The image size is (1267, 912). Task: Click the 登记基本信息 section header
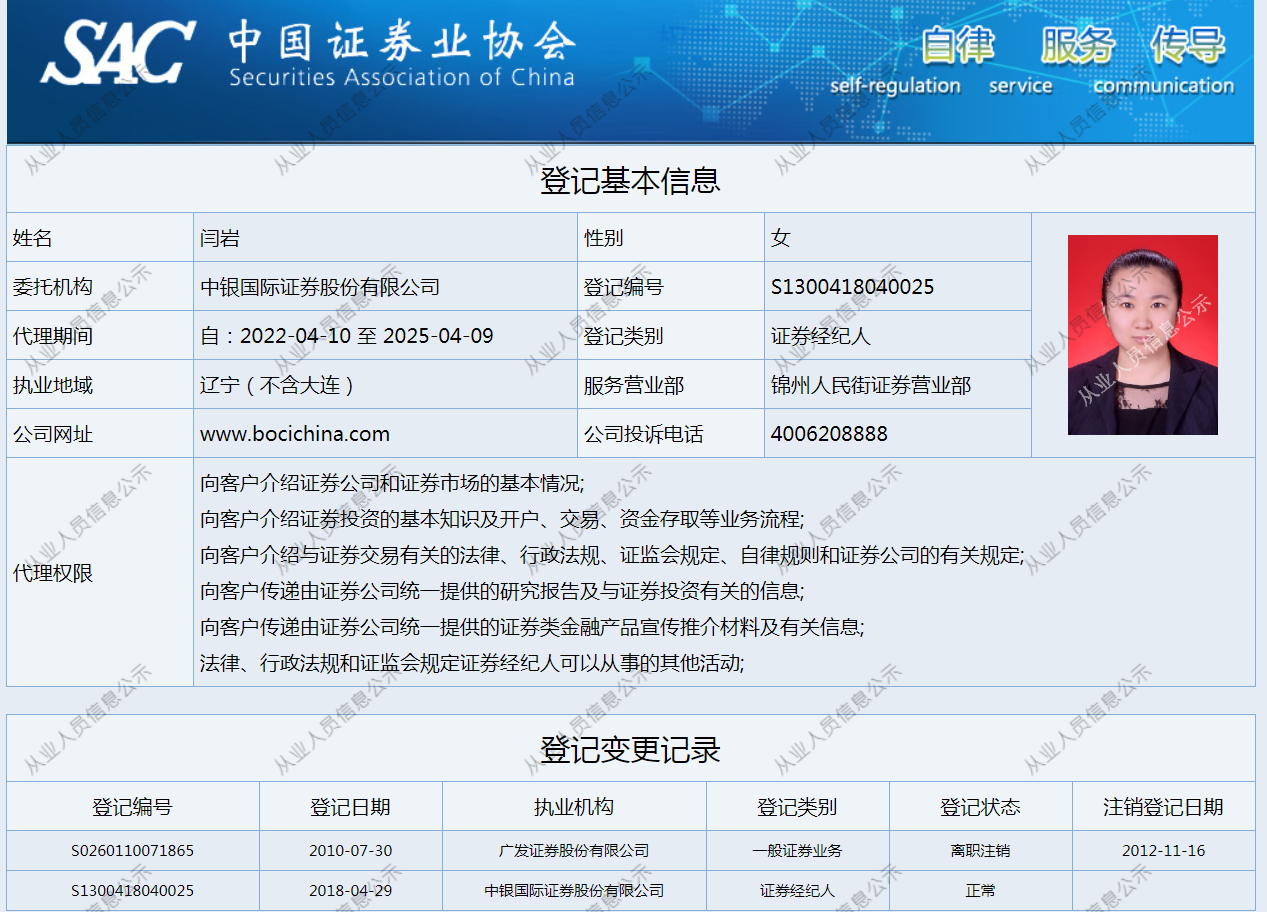[630, 180]
